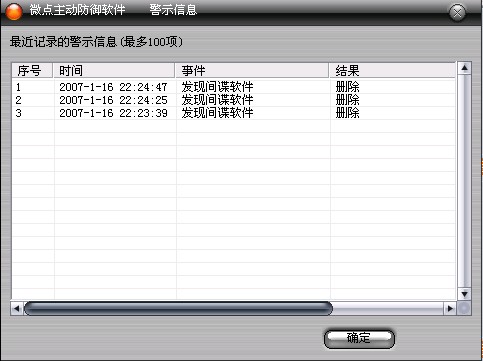The image size is (483, 361).
Task: Click 删除 result in row 3
Action: pyautogui.click(x=347, y=113)
